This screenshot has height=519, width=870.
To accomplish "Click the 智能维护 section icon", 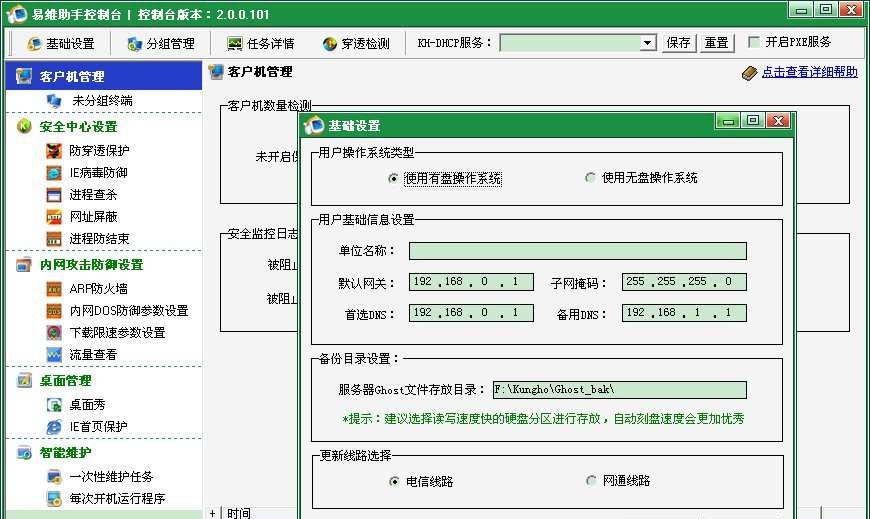I will click(24, 453).
